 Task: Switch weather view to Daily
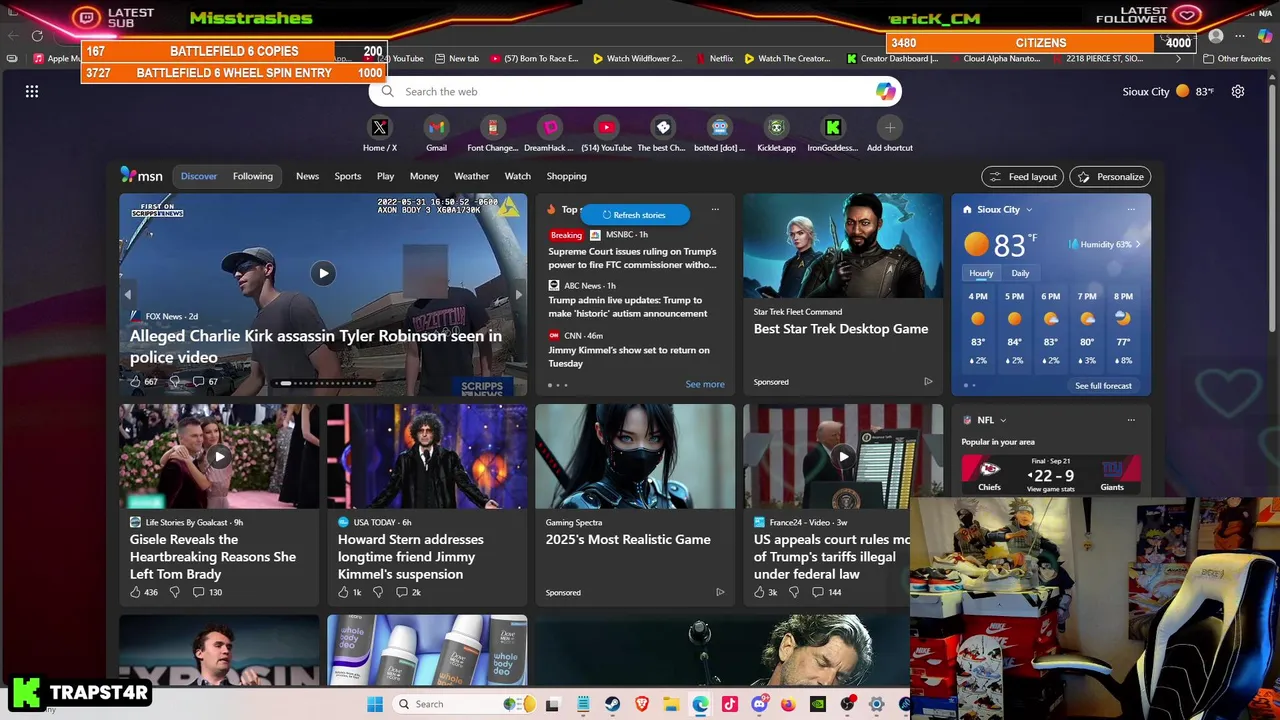tap(1020, 273)
